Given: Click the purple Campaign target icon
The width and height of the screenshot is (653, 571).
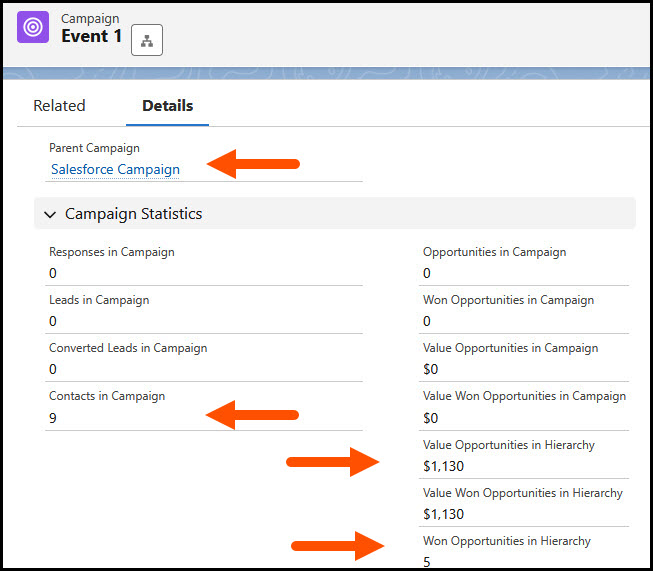Looking at the screenshot, I should click(x=33, y=27).
